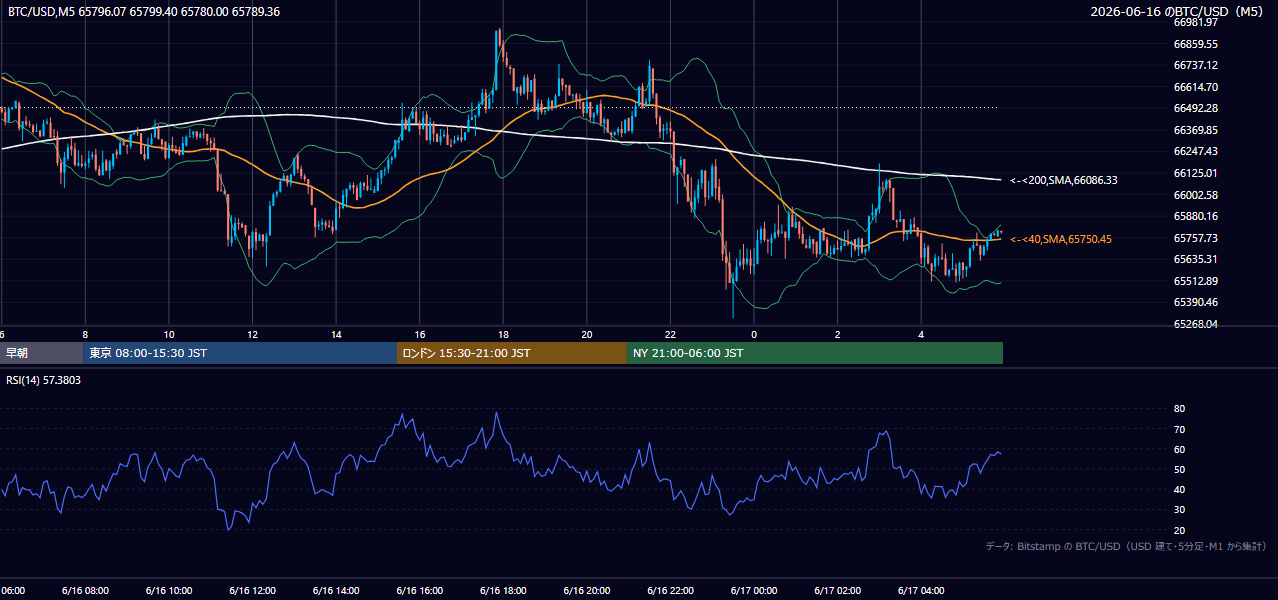The width and height of the screenshot is (1278, 600).
Task: Select the 40,SMA,65750.45 label
Action: (1061, 239)
